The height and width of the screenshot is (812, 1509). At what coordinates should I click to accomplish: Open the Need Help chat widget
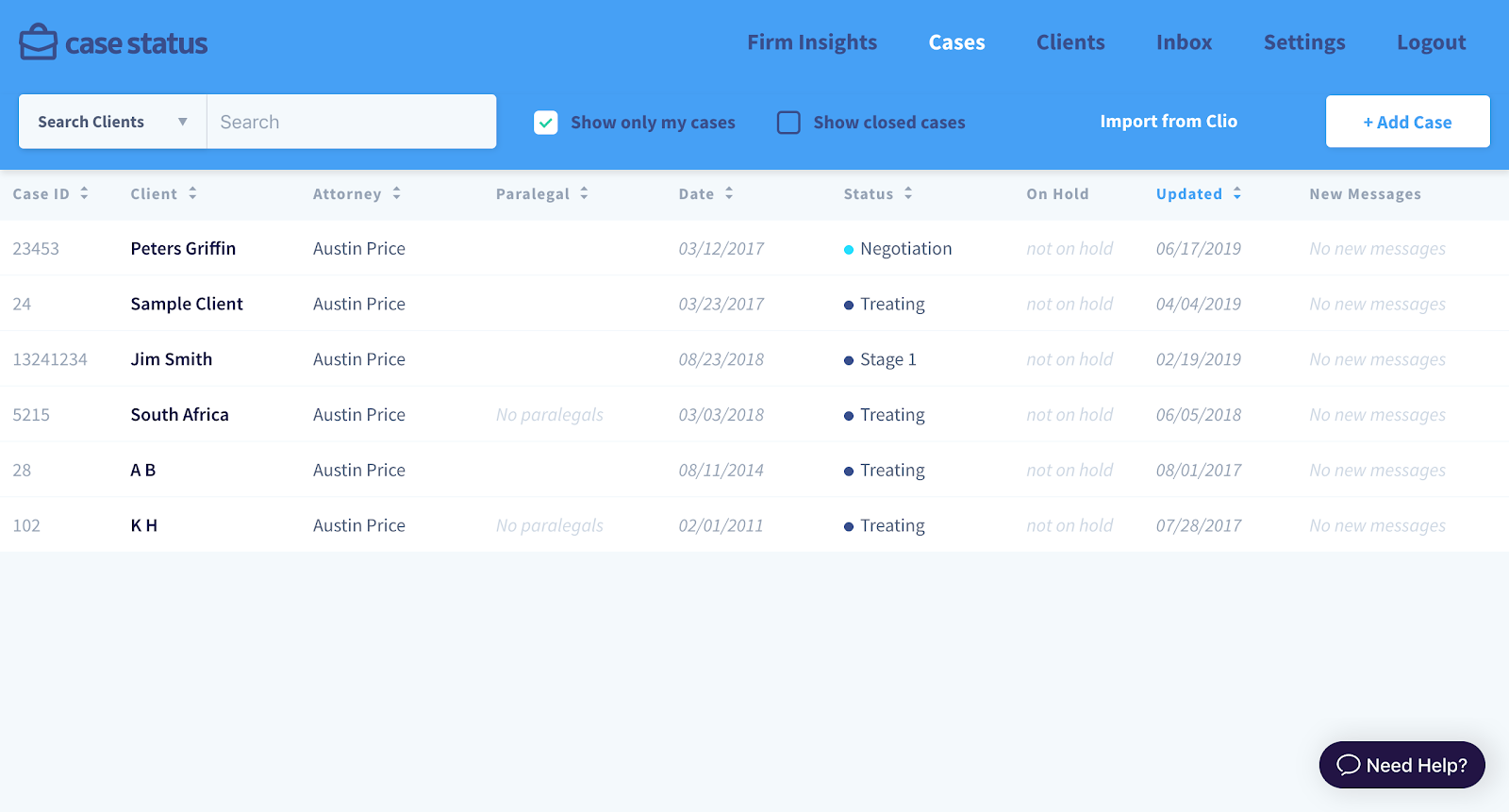pos(1401,765)
